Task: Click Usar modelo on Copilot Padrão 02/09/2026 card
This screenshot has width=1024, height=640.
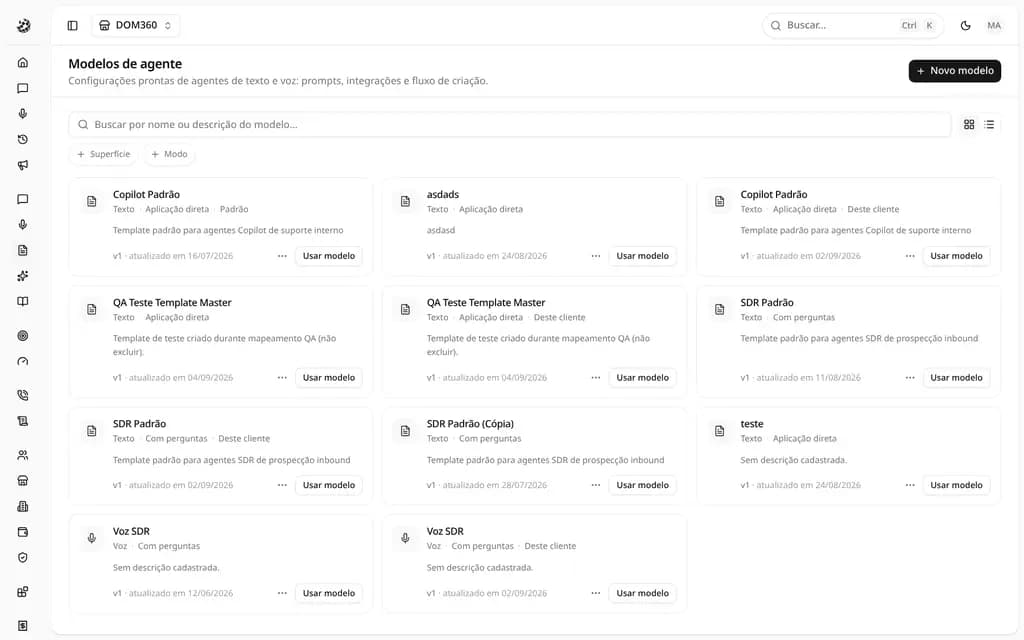Action: 956,256
